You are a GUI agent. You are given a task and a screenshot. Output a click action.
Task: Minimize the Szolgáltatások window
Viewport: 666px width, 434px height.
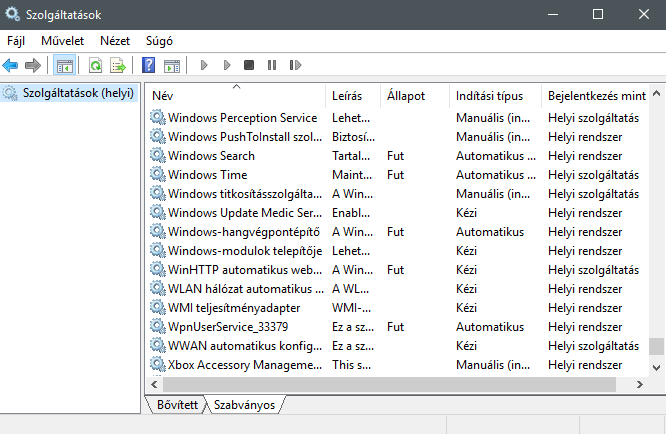click(553, 14)
